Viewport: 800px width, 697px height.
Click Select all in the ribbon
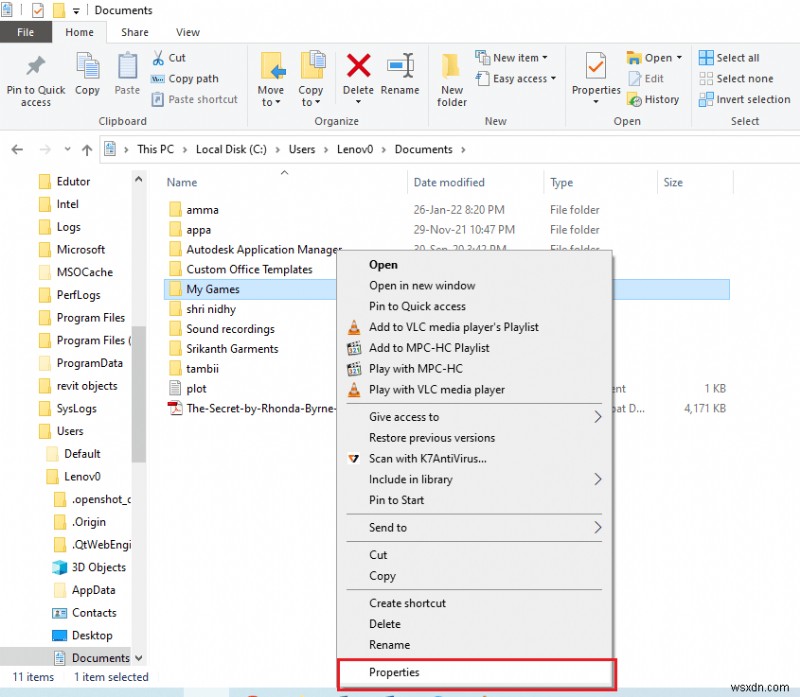(x=729, y=58)
